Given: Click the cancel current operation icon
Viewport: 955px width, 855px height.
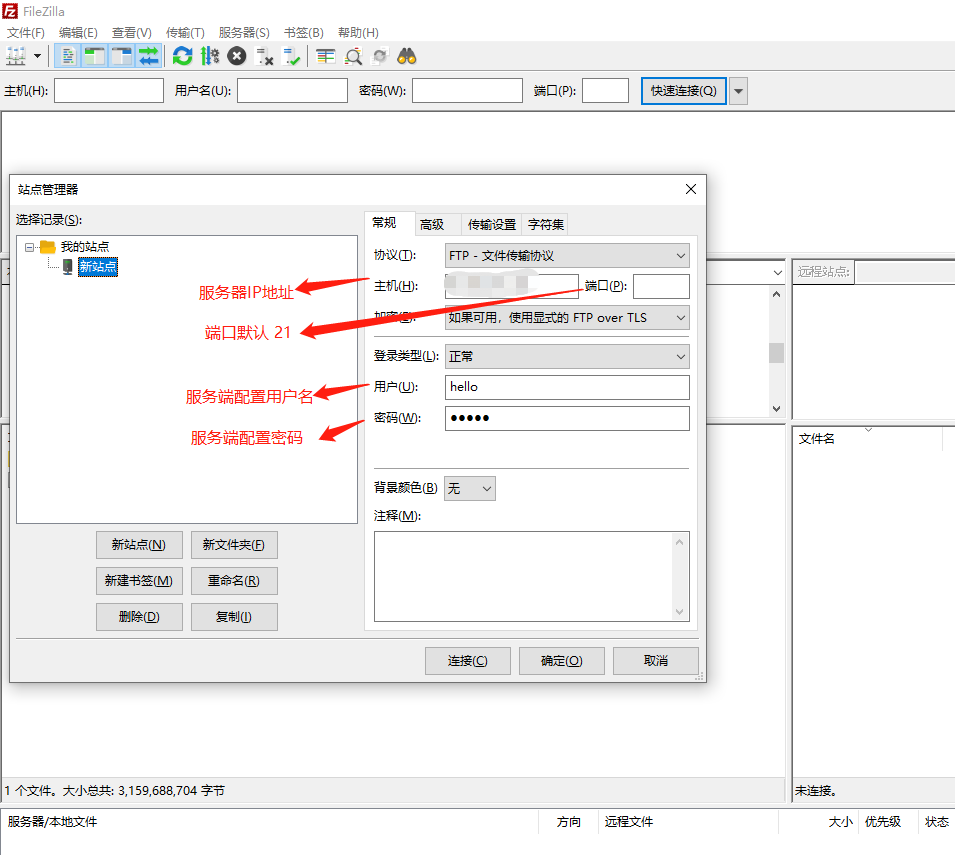Looking at the screenshot, I should click(237, 57).
